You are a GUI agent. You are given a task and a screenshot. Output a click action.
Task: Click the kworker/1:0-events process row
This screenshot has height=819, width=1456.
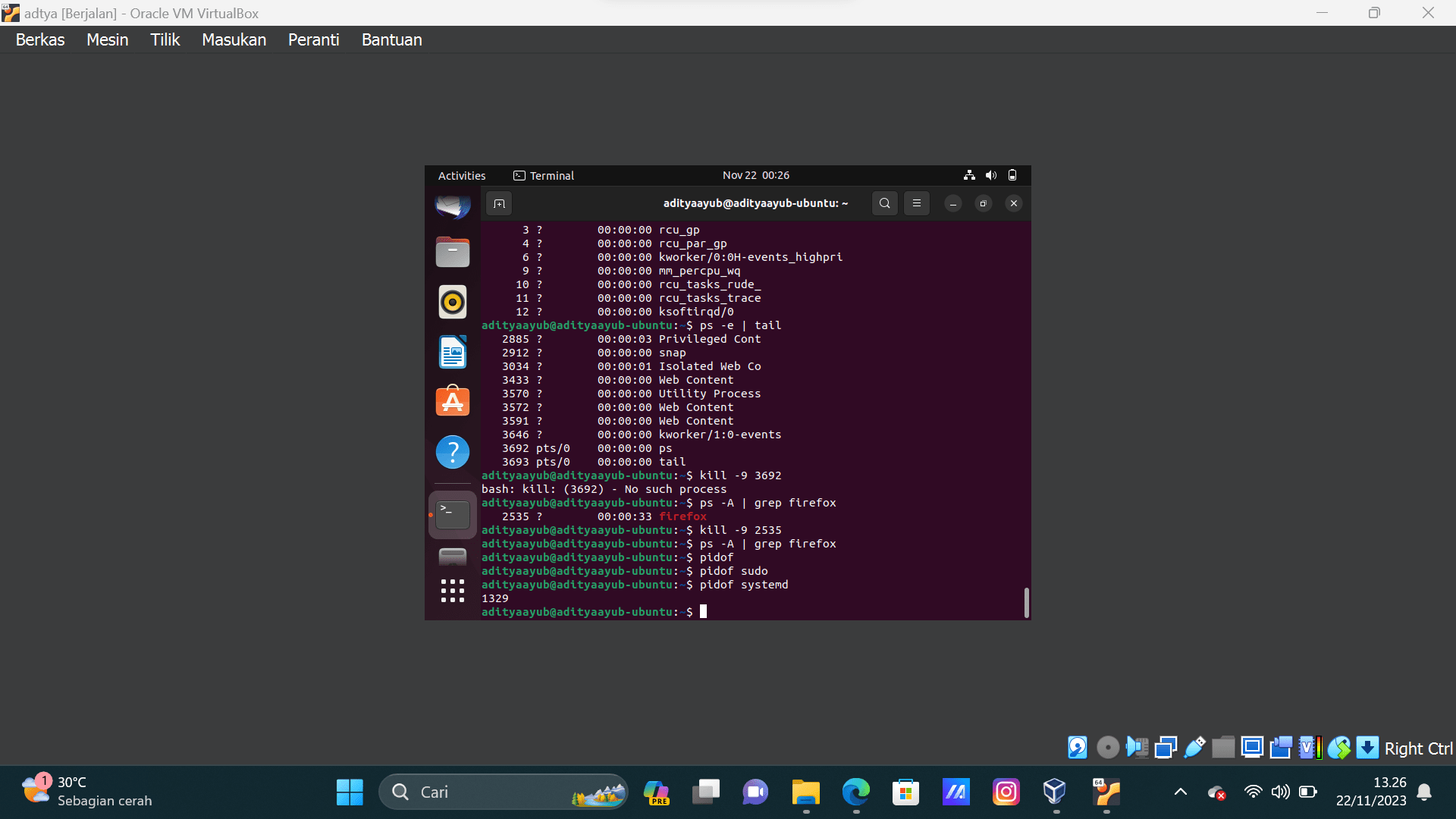click(642, 435)
